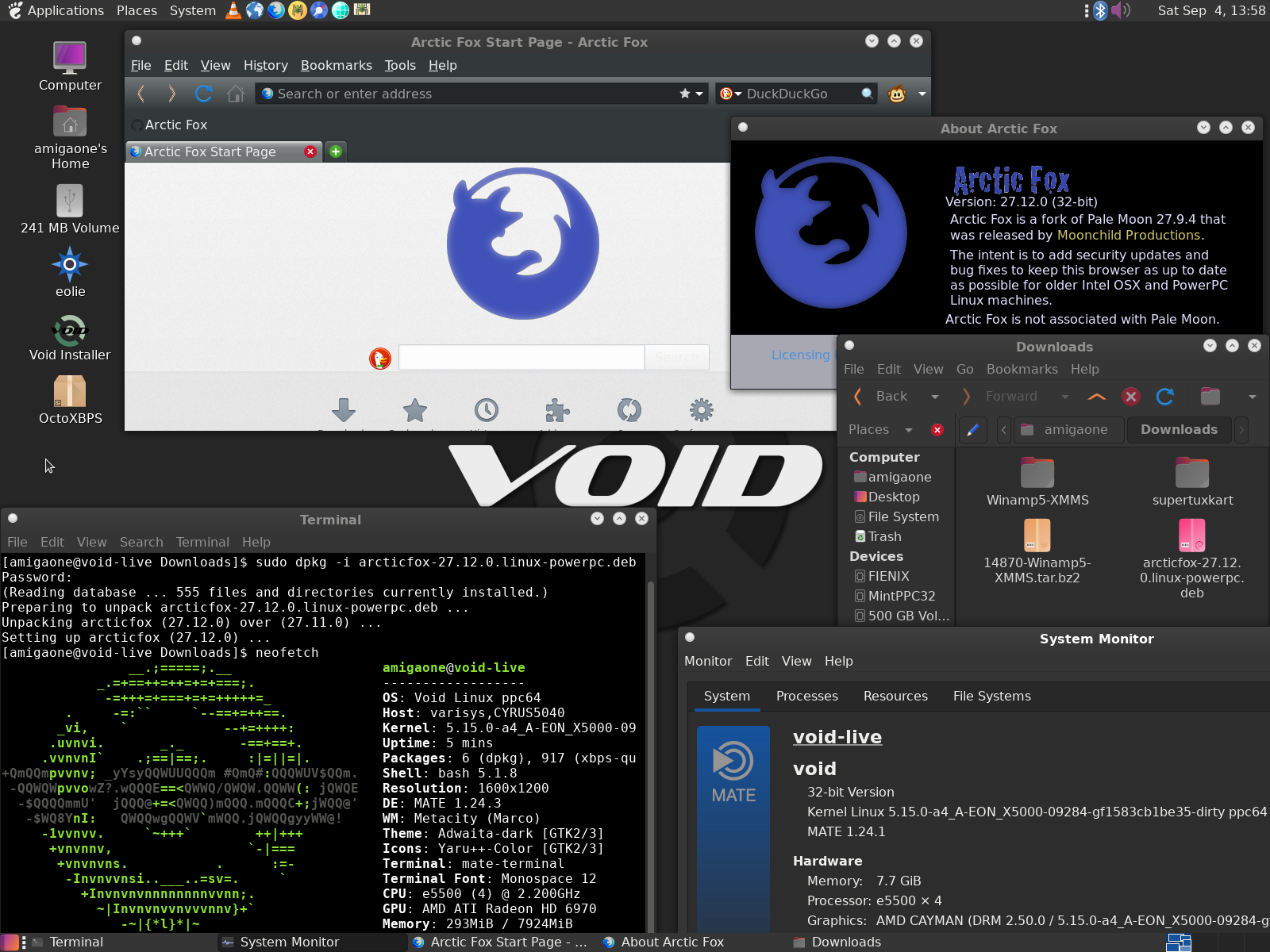
Task: Open the Back history dropdown in Downloads
Action: coord(935,397)
